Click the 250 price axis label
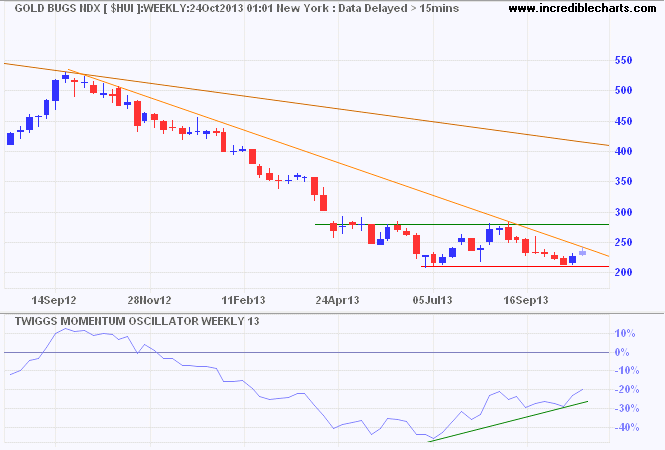Screen dimensions: 665x450 coord(623,242)
